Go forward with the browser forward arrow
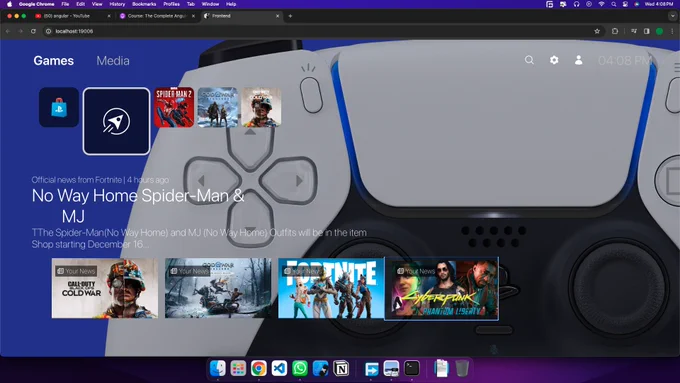Image resolution: width=680 pixels, height=383 pixels. click(20, 31)
